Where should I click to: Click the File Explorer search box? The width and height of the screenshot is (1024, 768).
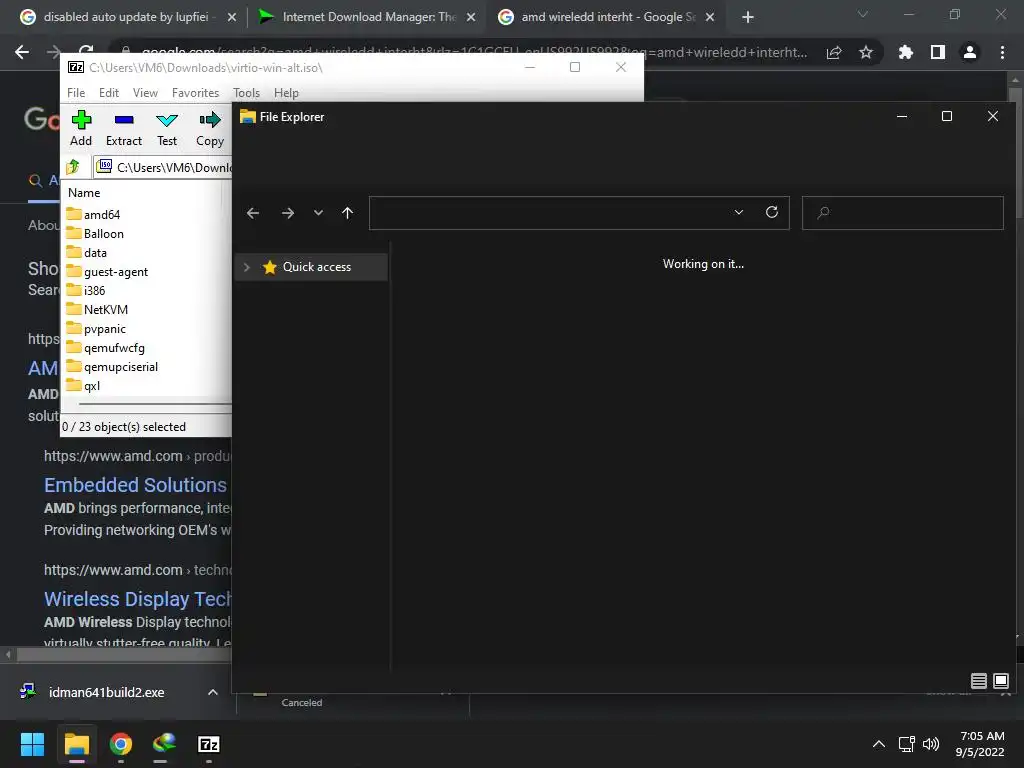coord(903,213)
